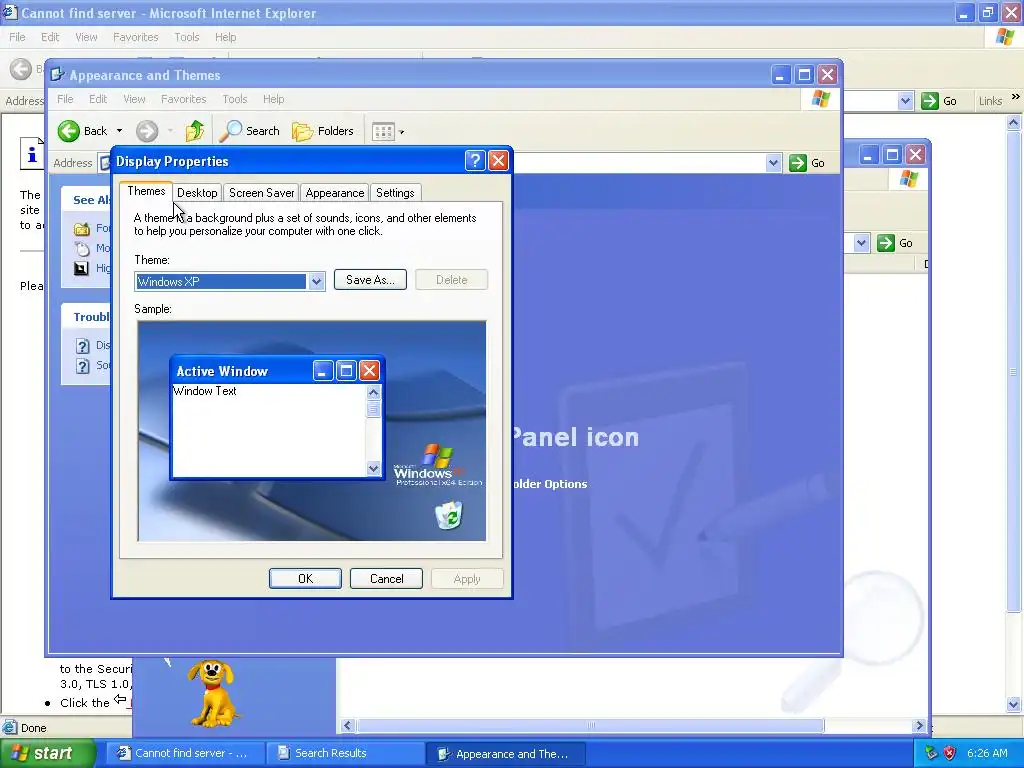Open the Sound troubleshooter help icon
Screen dimensions: 1024x768
click(82, 366)
